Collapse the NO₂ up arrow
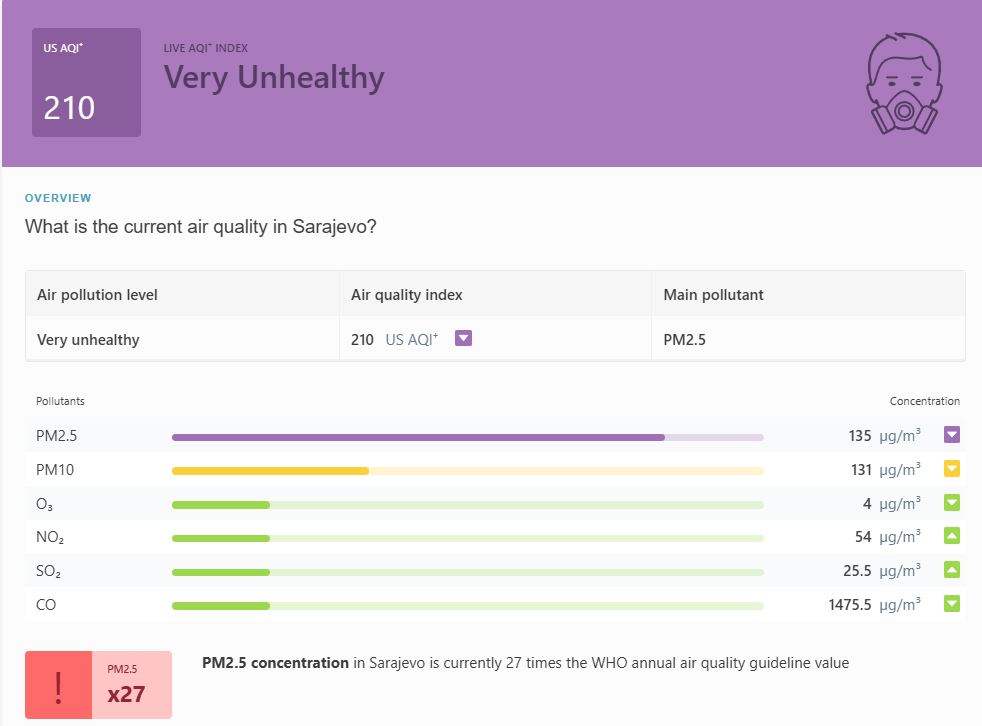Viewport: 982px width, 726px height. [952, 537]
